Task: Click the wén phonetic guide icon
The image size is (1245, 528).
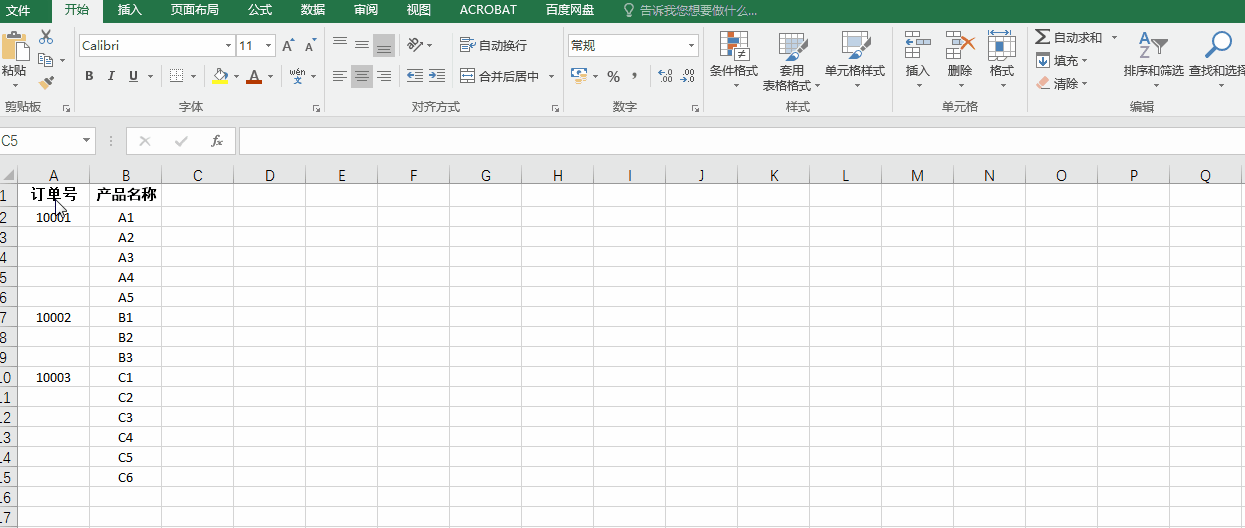Action: point(297,76)
